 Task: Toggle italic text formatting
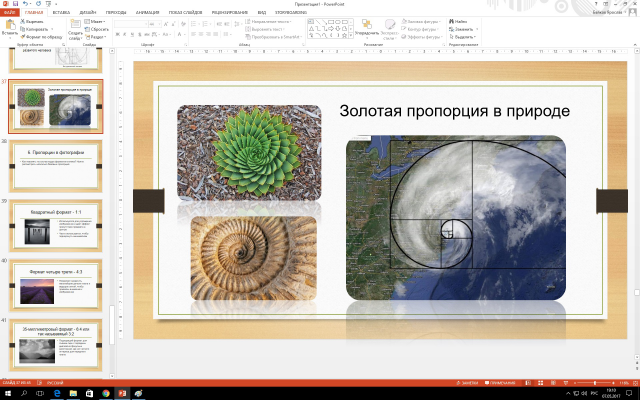pos(124,35)
